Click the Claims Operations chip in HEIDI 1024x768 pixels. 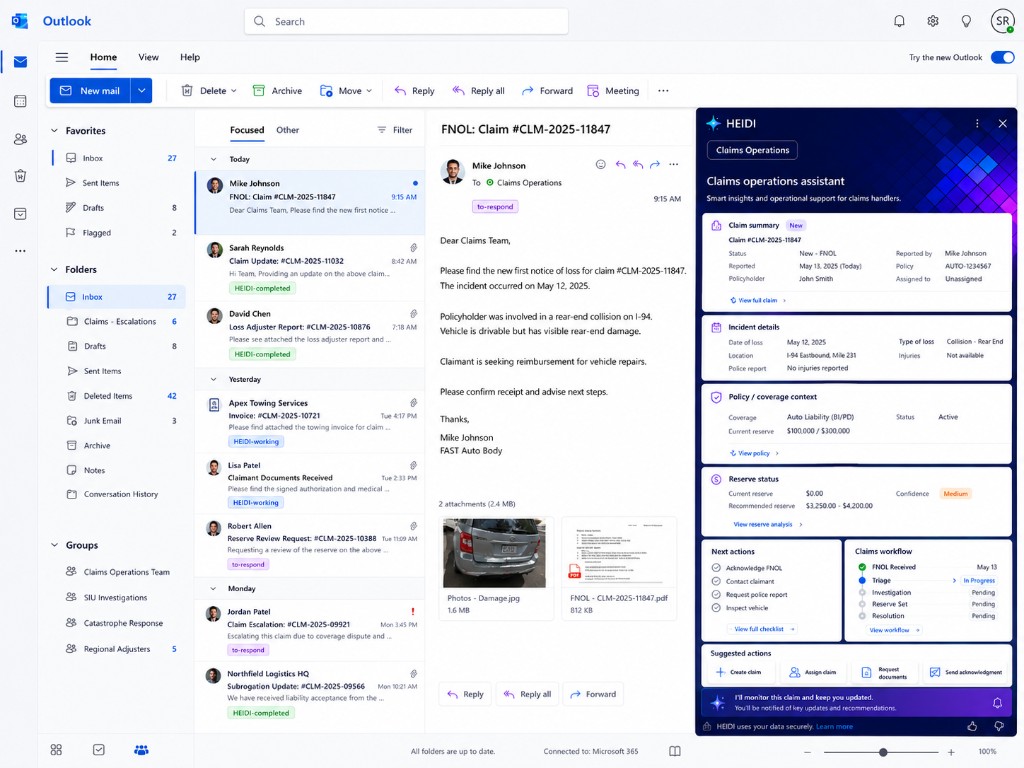click(752, 150)
